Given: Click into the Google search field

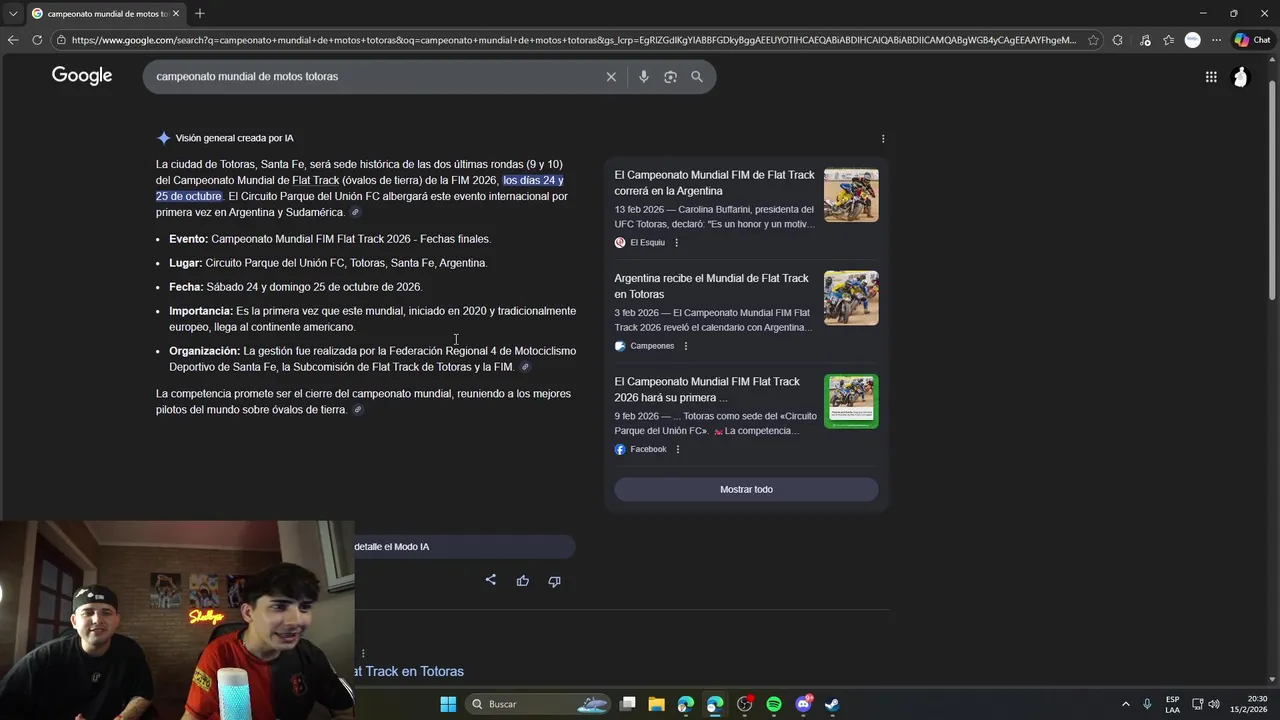Looking at the screenshot, I should pyautogui.click(x=375, y=77).
